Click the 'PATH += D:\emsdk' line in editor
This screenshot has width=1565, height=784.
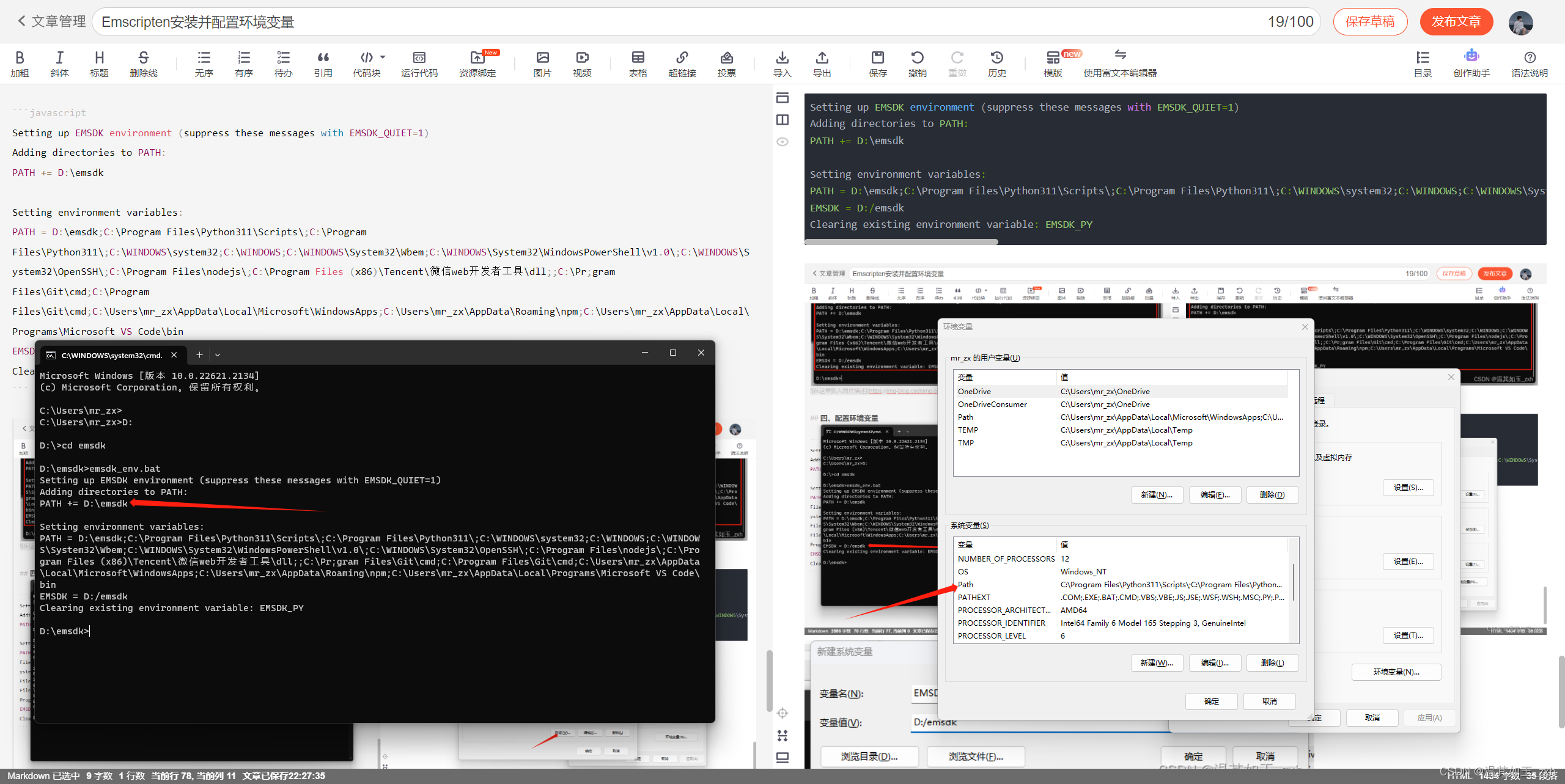[58, 173]
